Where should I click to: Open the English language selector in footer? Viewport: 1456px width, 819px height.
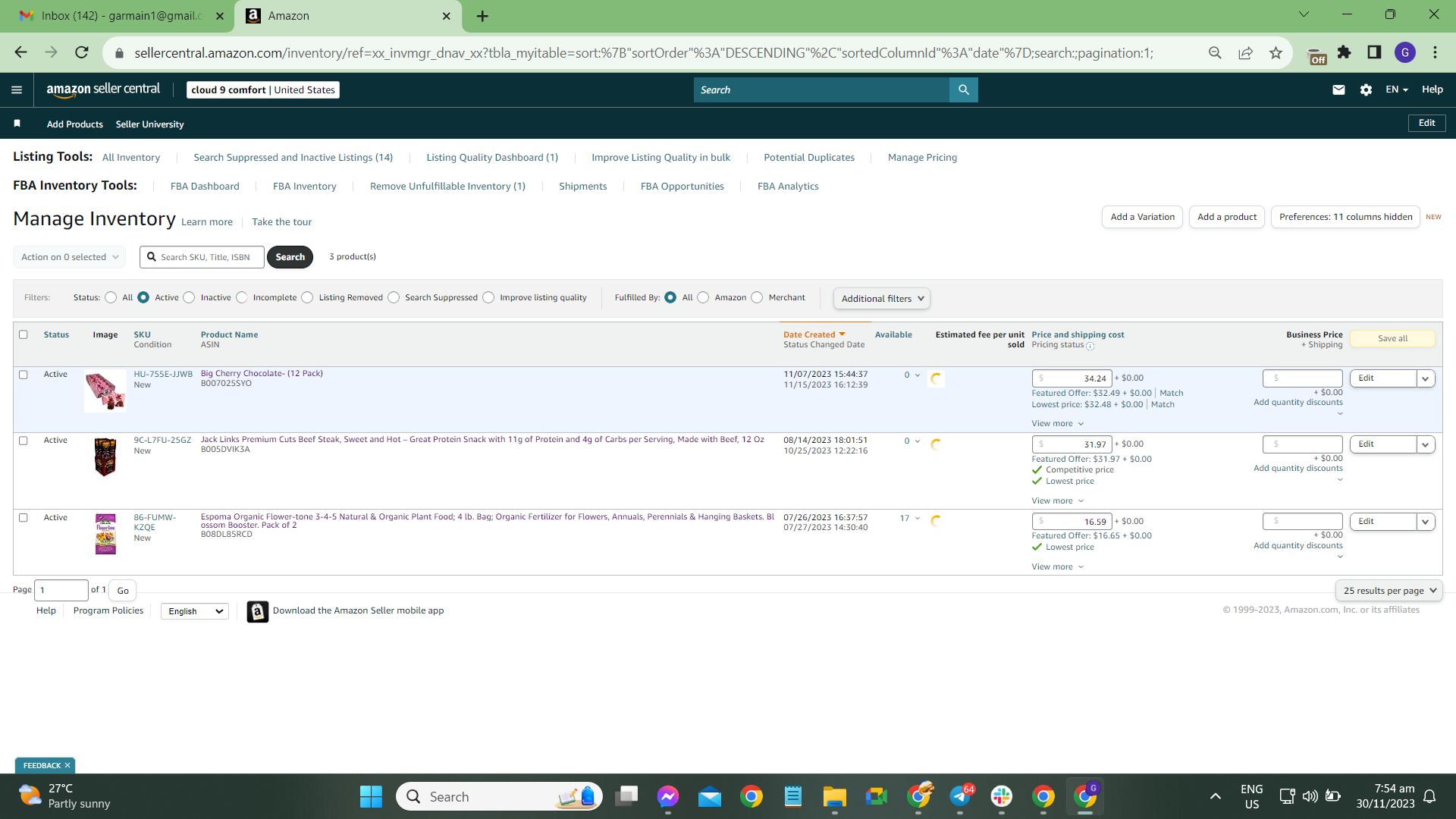click(195, 611)
